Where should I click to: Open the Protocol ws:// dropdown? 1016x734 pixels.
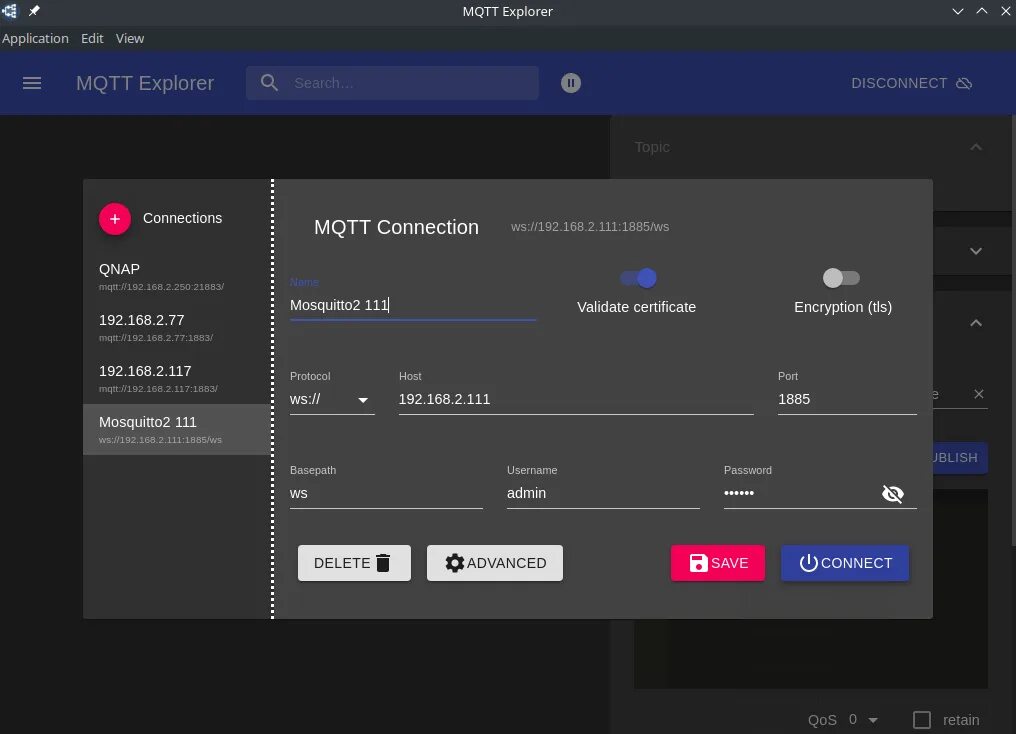pyautogui.click(x=332, y=399)
